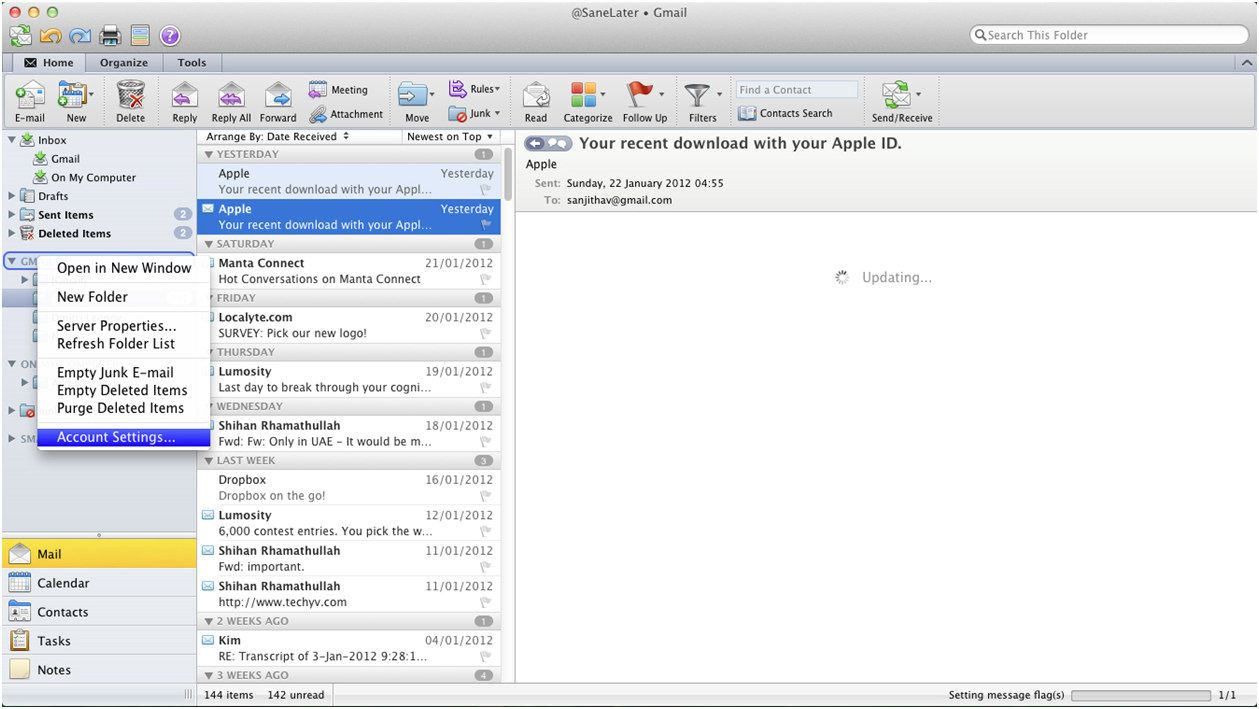Click the undo arrow in title toolbar

pos(51,36)
